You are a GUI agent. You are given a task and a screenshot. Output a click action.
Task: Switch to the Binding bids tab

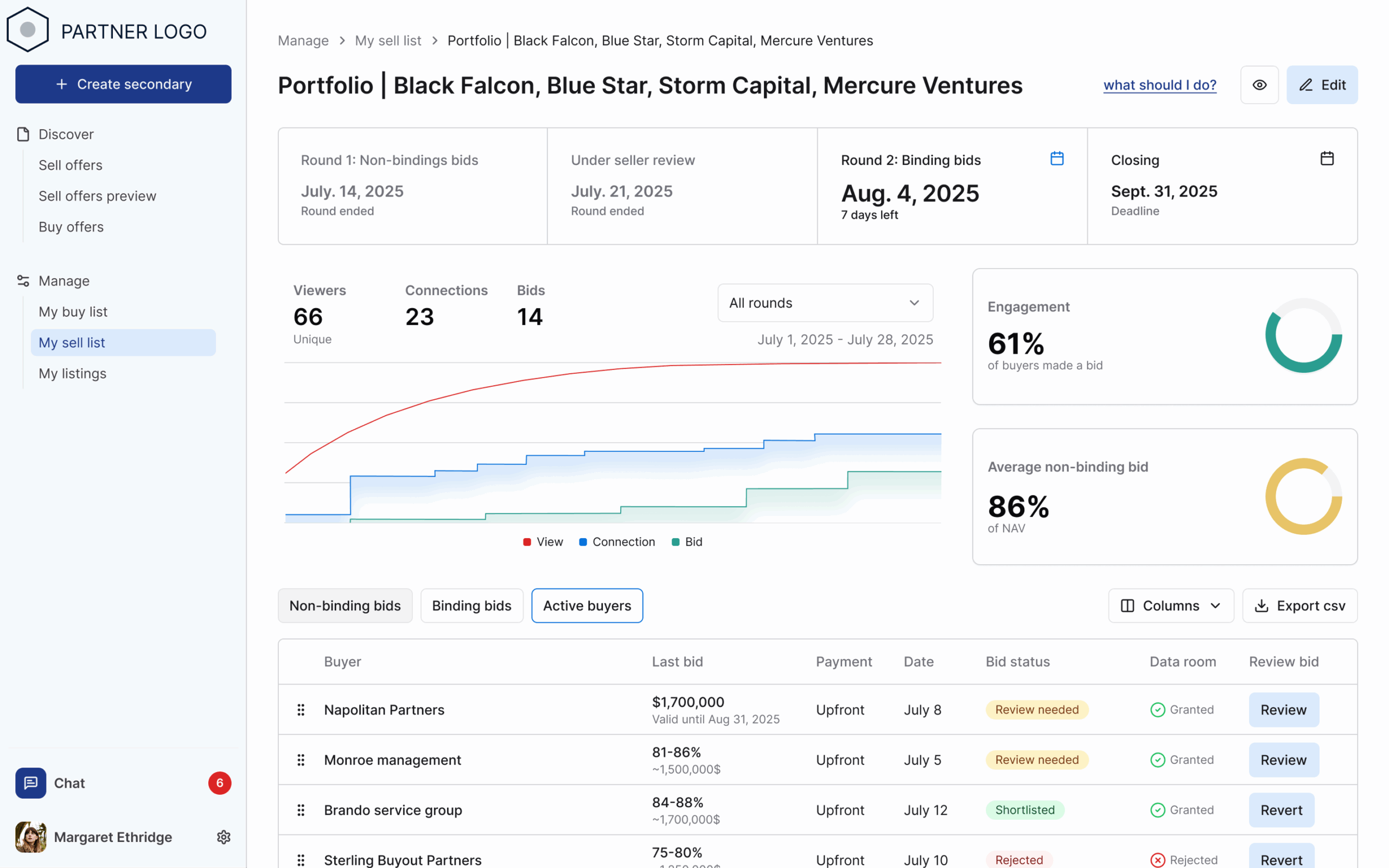coord(471,605)
